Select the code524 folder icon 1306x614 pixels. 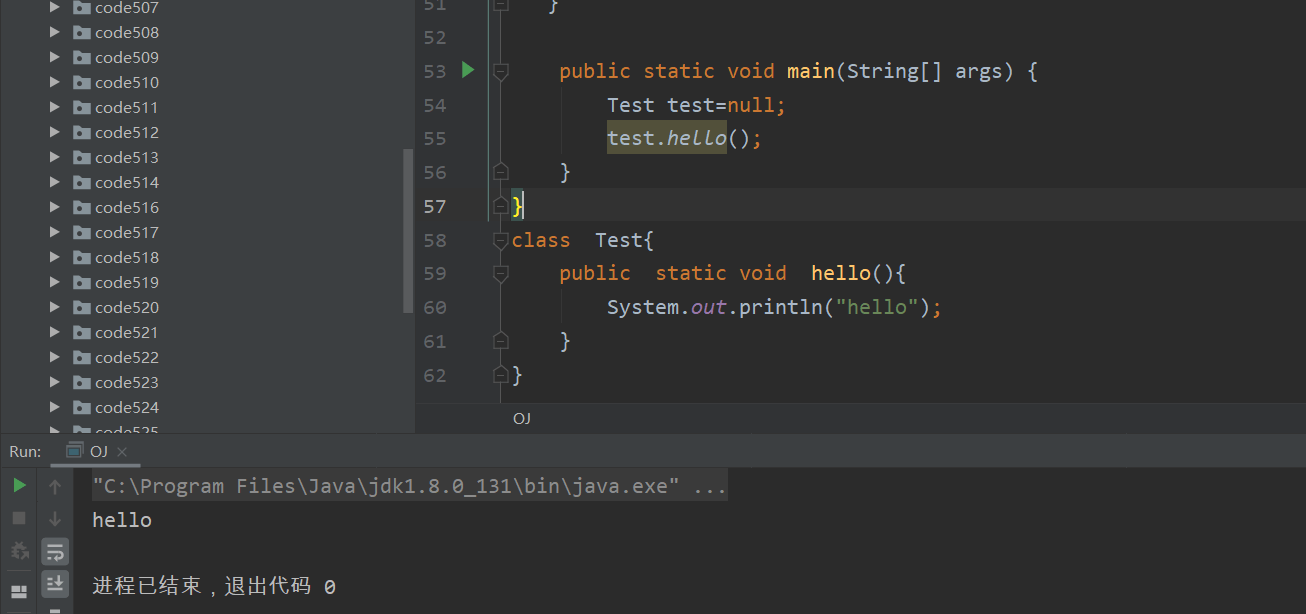82,407
